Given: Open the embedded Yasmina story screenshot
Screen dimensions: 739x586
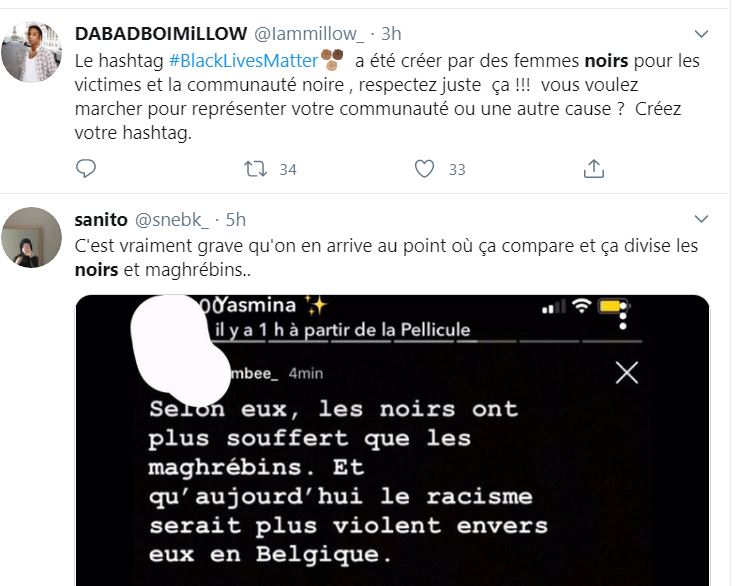Looking at the screenshot, I should [x=392, y=440].
